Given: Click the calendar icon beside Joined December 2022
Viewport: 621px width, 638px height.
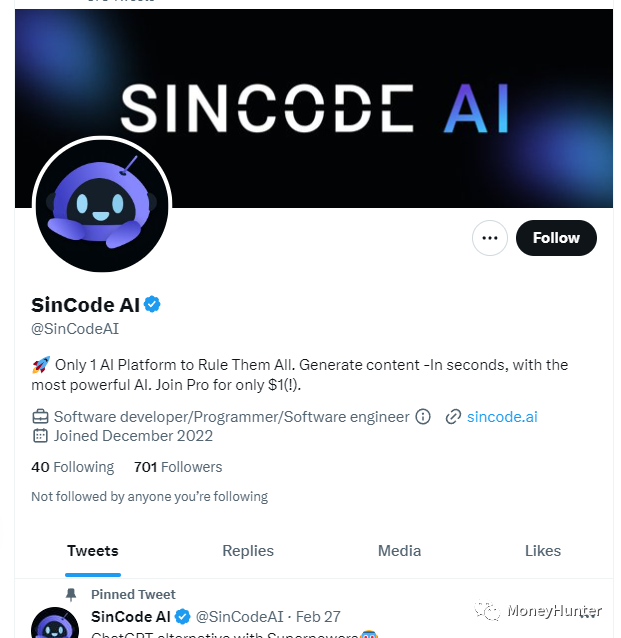Looking at the screenshot, I should point(40,436).
